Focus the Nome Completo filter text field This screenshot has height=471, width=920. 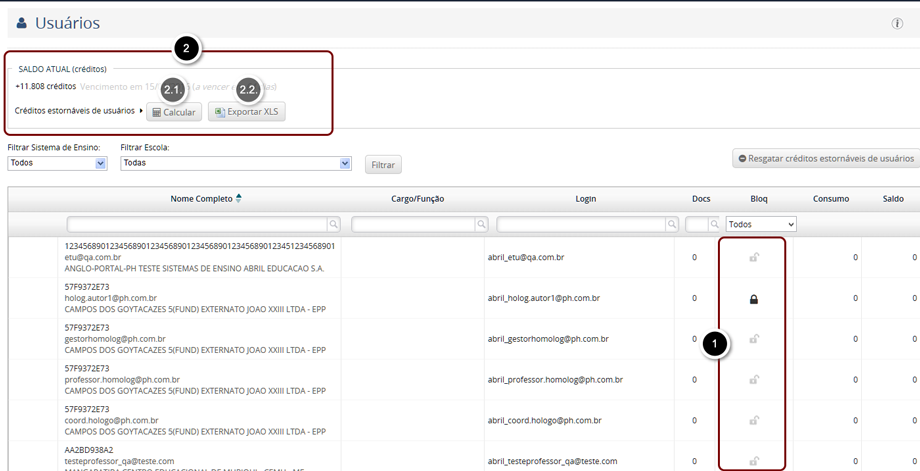(x=197, y=225)
